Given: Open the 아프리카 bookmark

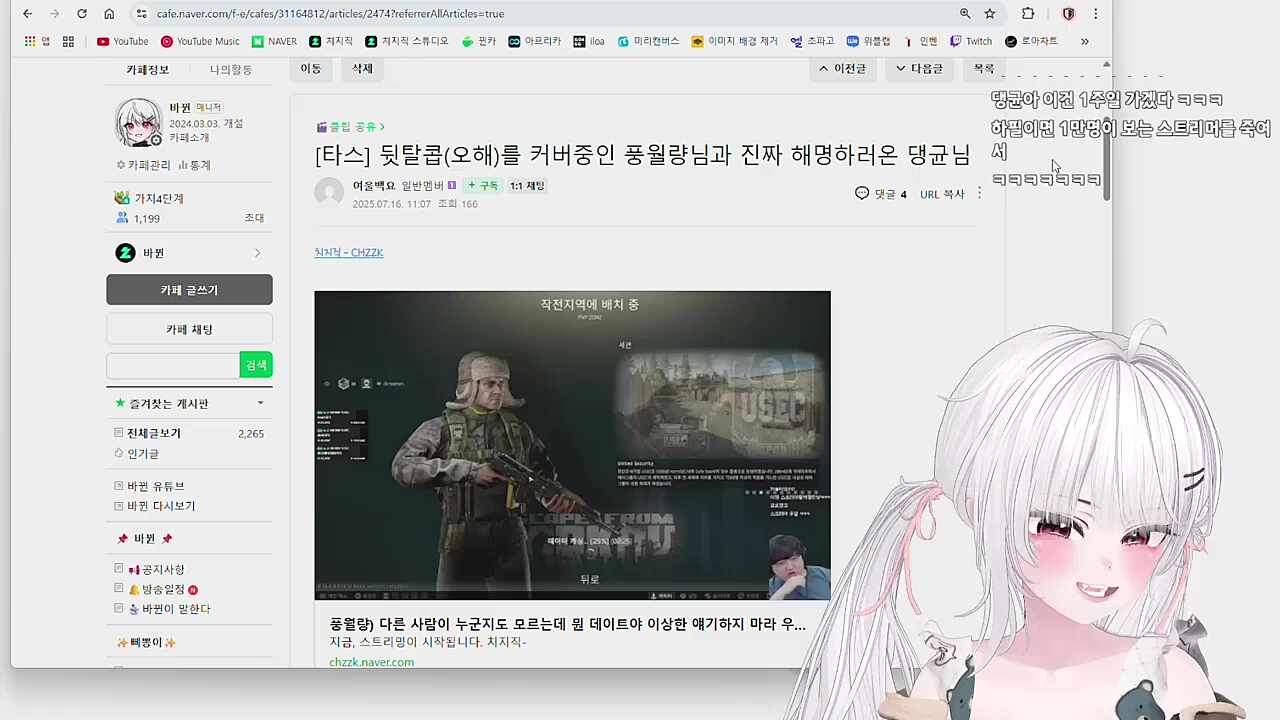Looking at the screenshot, I should pos(534,41).
